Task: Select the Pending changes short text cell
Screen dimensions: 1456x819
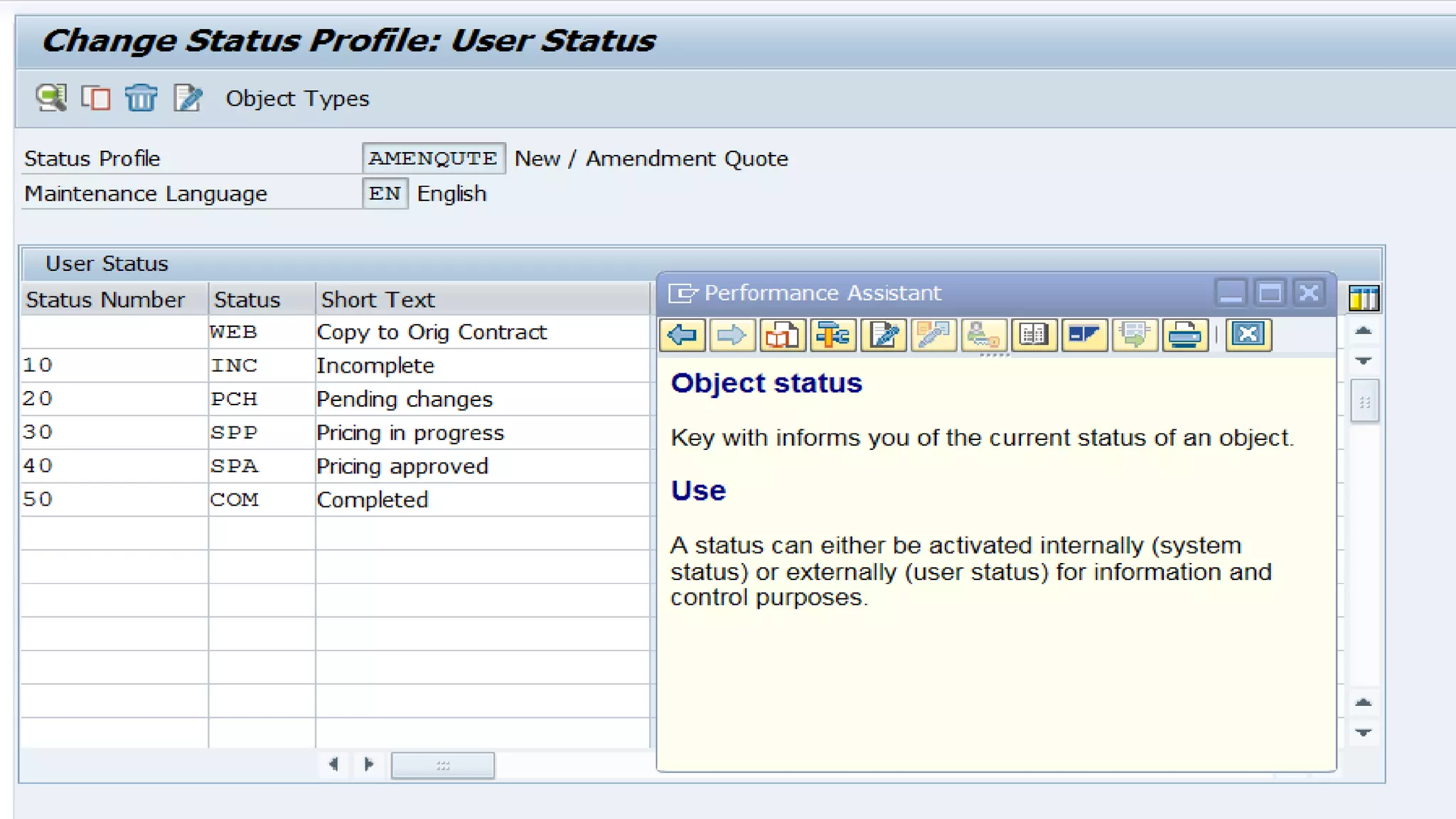Action: click(405, 400)
